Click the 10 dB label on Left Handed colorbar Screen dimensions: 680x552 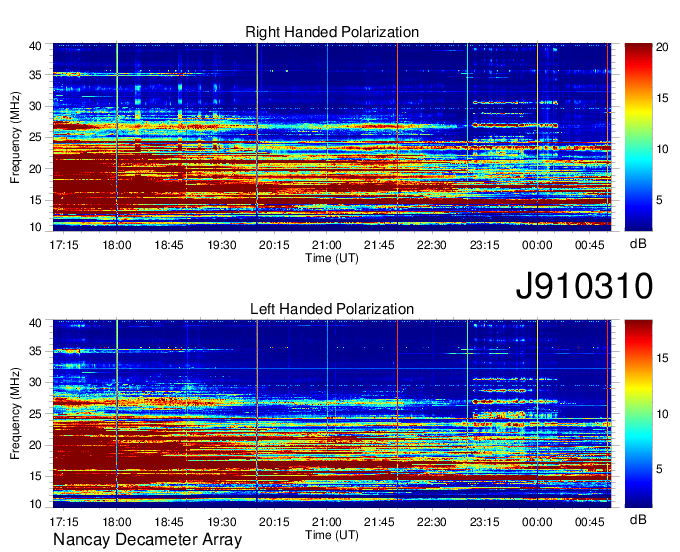point(662,414)
